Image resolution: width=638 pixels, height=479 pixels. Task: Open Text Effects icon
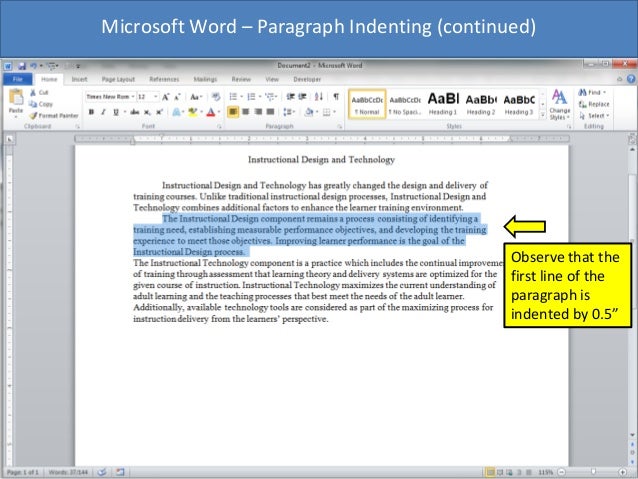(177, 112)
